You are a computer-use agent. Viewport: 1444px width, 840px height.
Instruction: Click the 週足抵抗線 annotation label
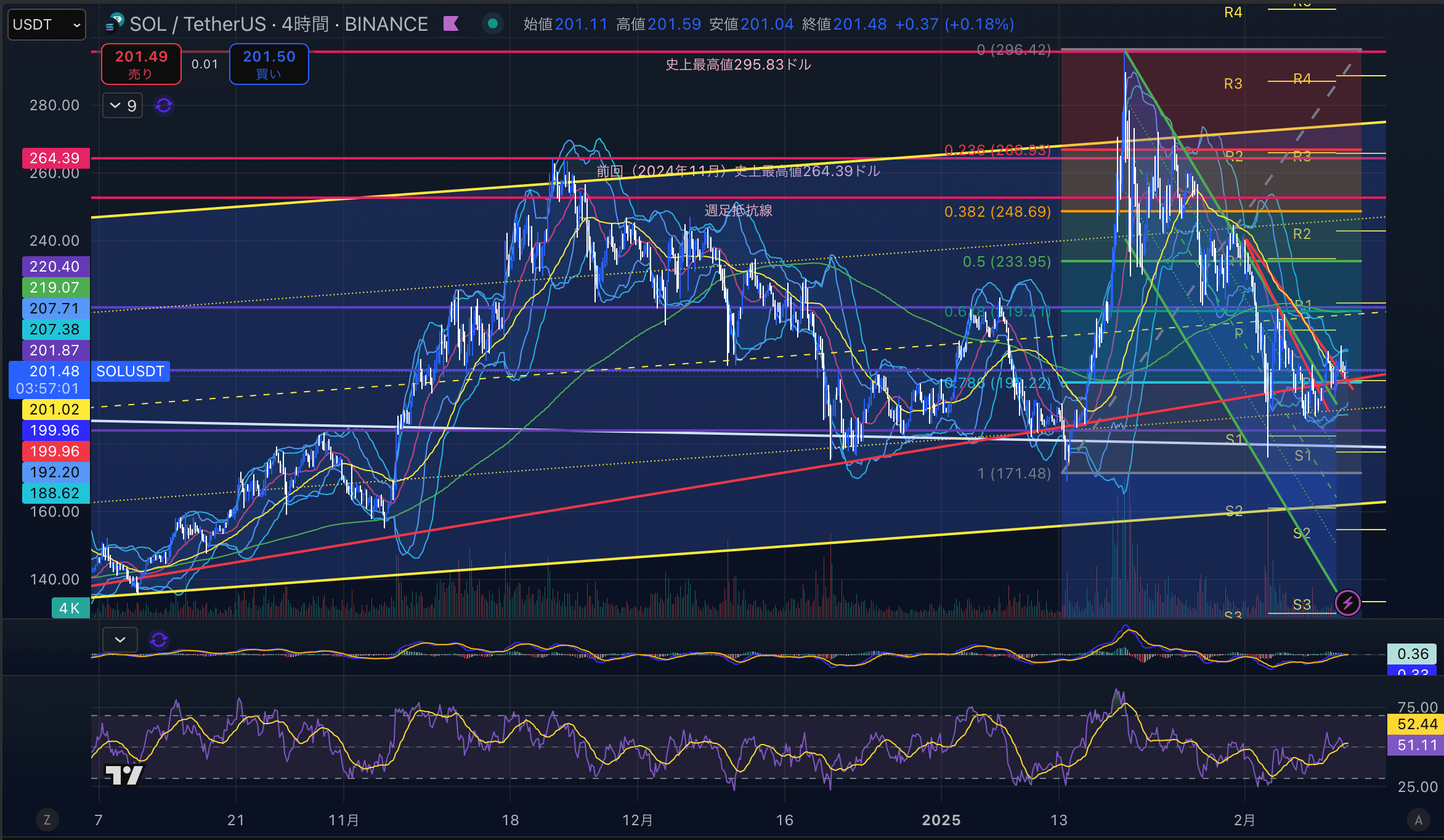(x=738, y=211)
